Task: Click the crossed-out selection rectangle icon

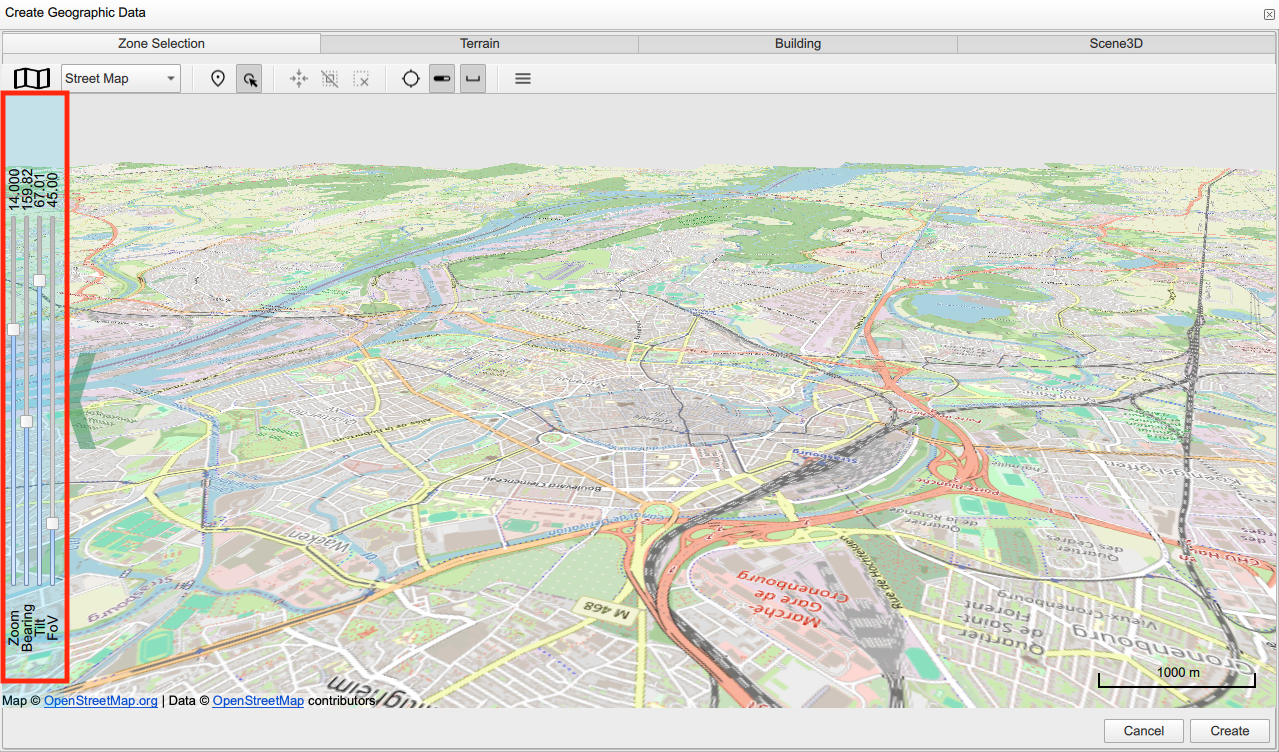Action: click(329, 78)
